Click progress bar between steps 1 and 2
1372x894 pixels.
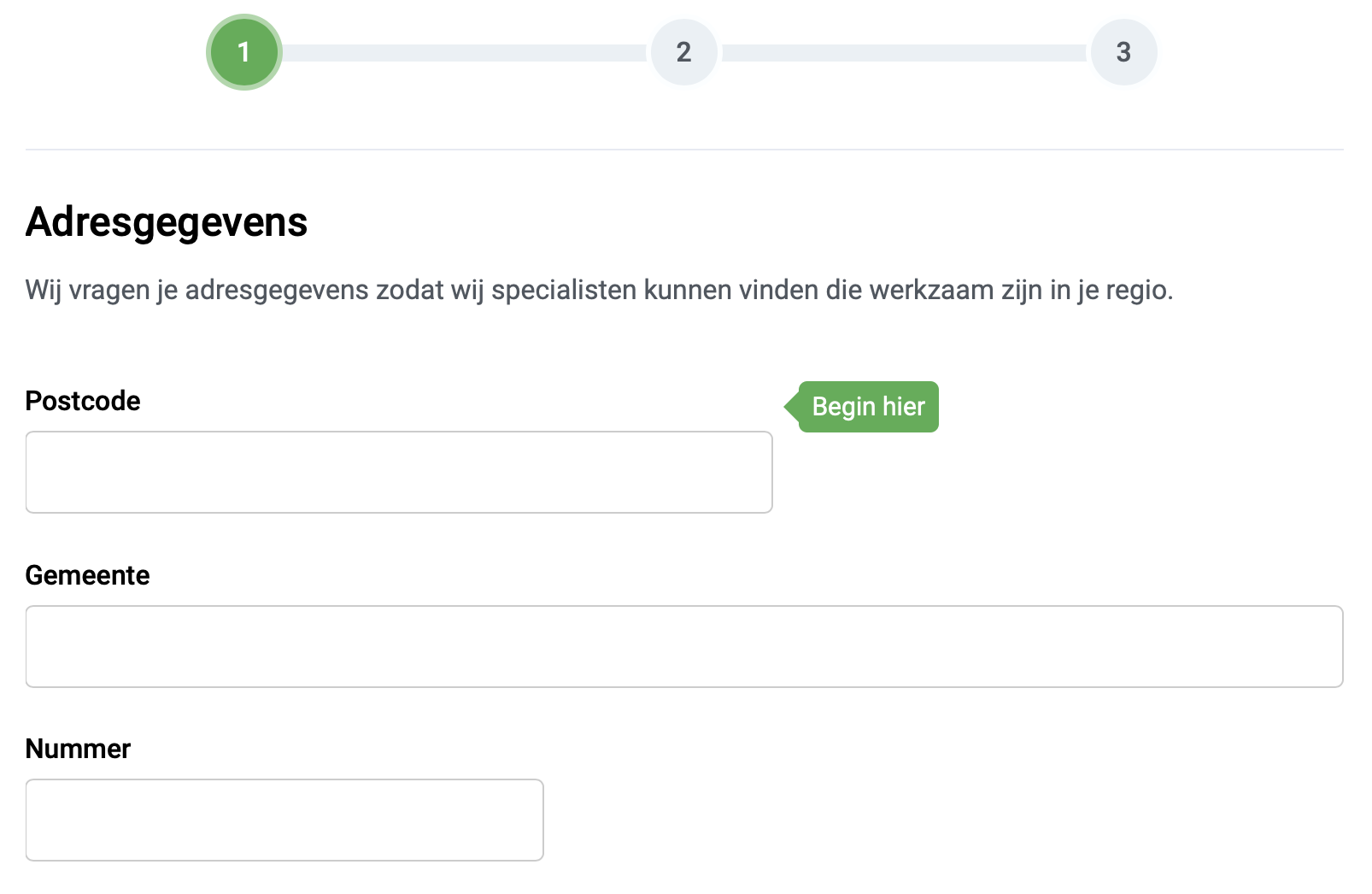point(464,53)
